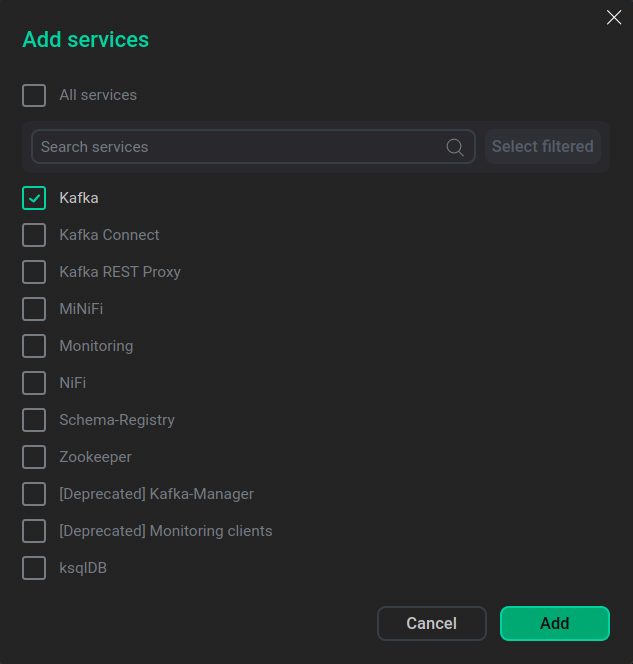Check the Deprecated Kafka-Manager checkbox
633x664 pixels.
click(34, 494)
